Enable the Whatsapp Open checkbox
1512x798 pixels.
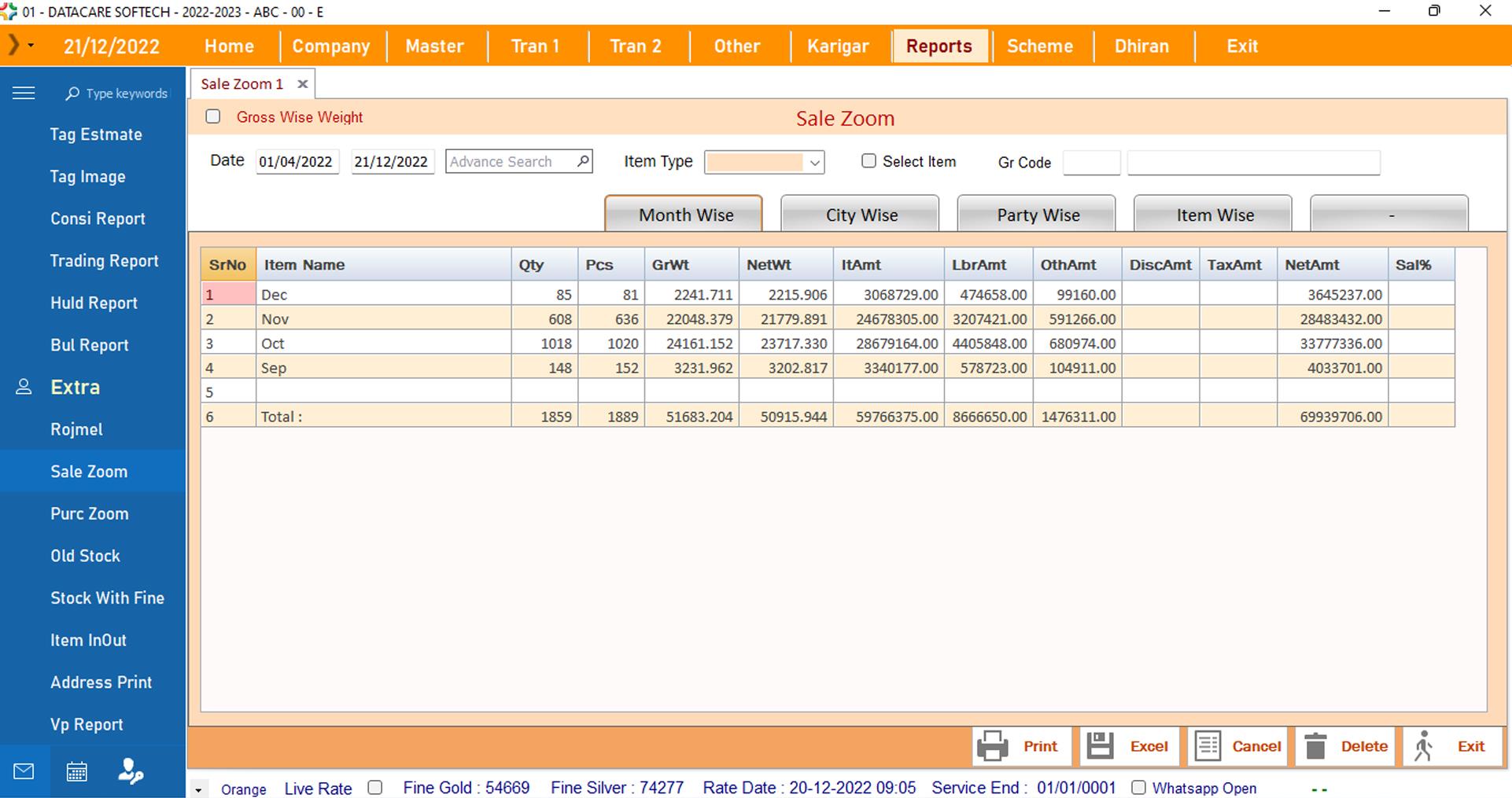tap(1138, 788)
